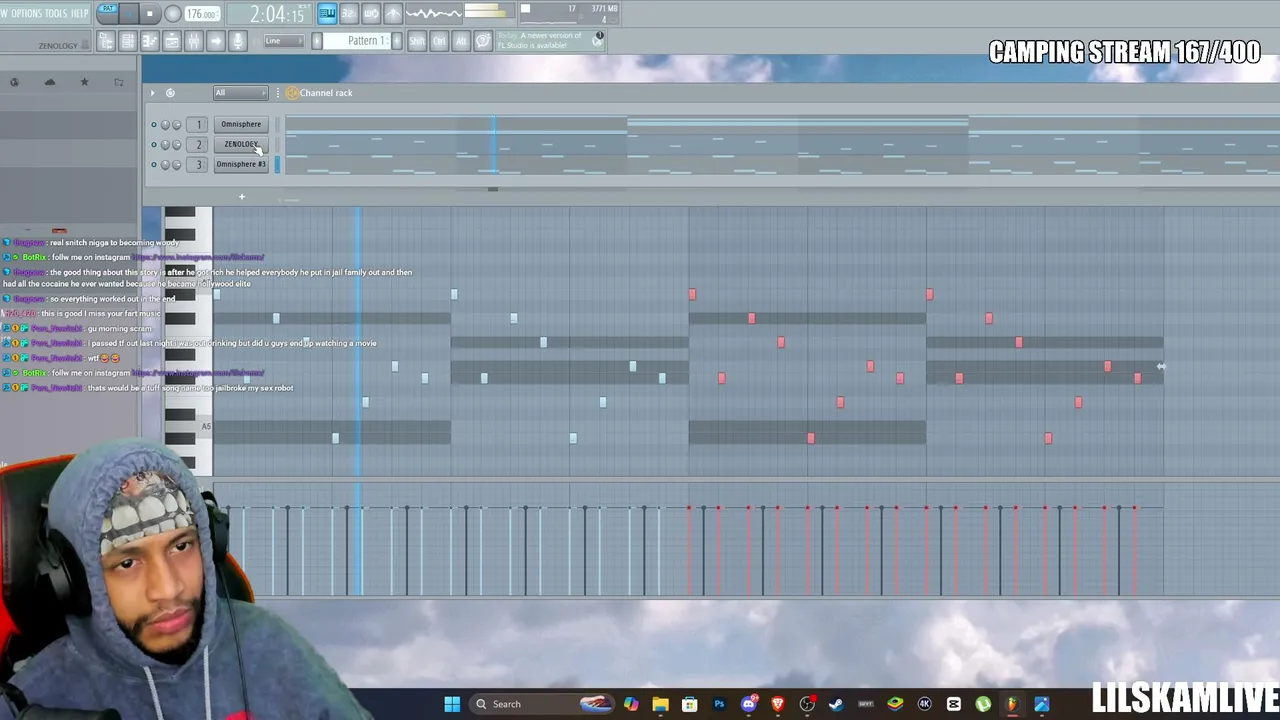Toggle the Shift key button in the toolbar
The width and height of the screenshot is (1280, 720).
coord(417,41)
